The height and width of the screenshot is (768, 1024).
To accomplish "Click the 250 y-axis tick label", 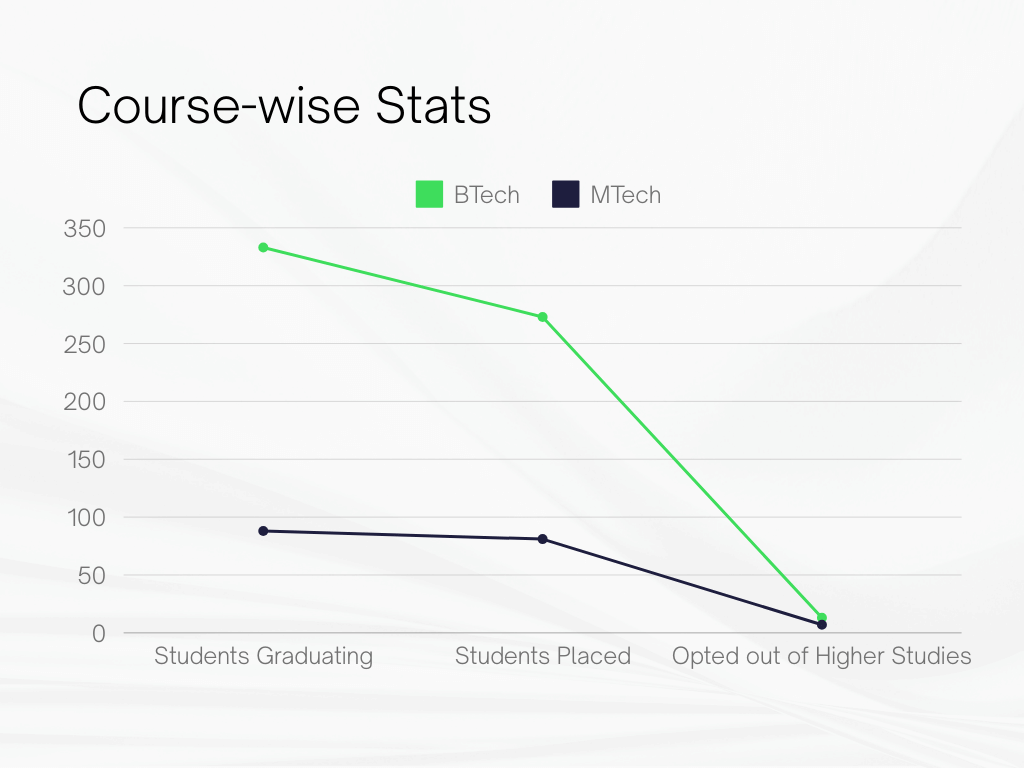I will tap(85, 344).
